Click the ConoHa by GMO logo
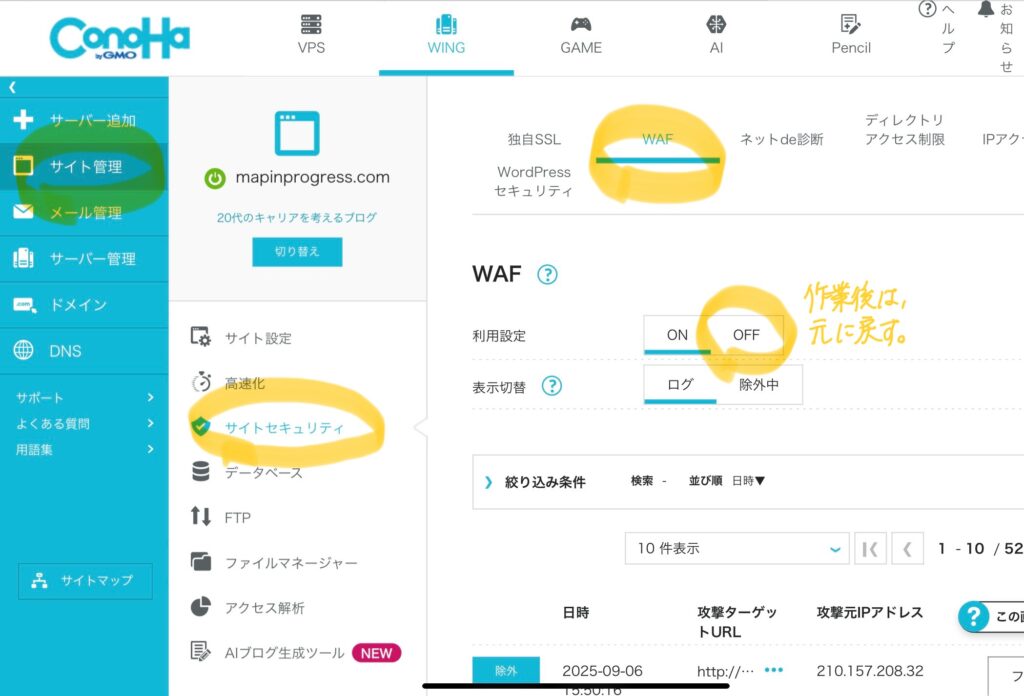This screenshot has height=696, width=1024. coord(120,39)
